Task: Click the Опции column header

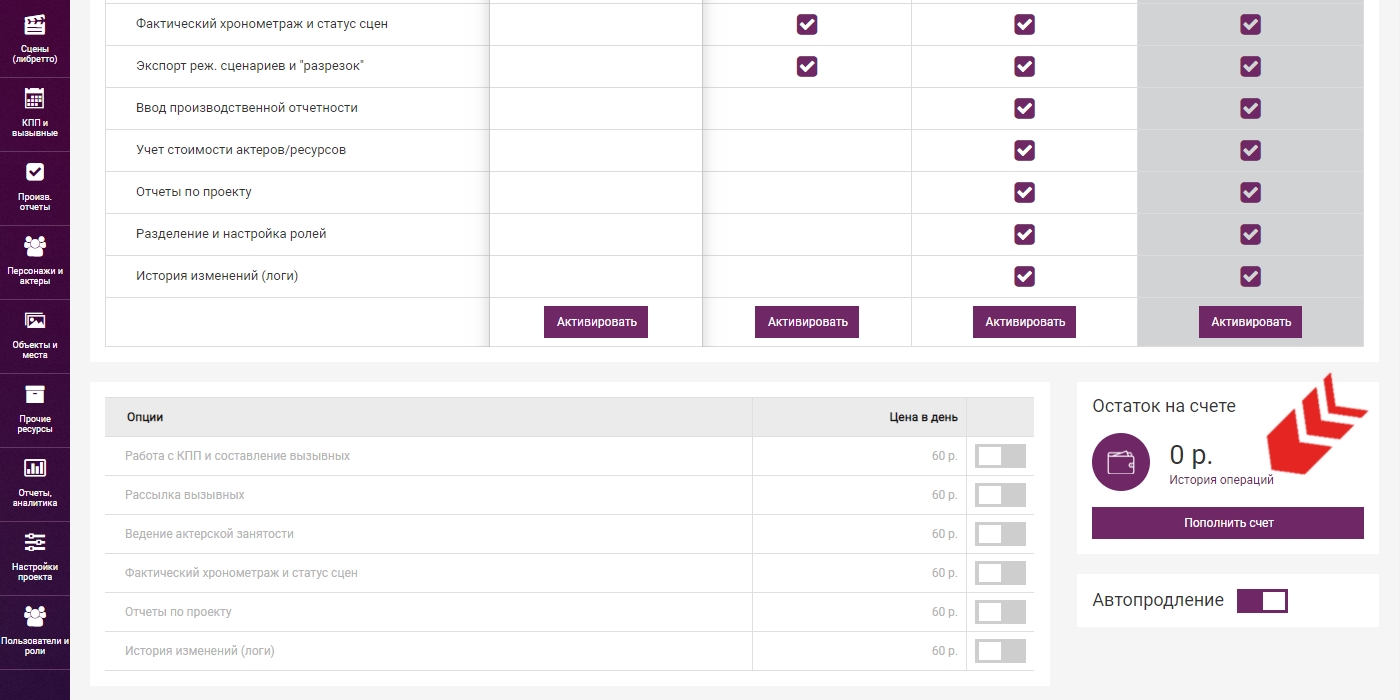Action: click(145, 417)
